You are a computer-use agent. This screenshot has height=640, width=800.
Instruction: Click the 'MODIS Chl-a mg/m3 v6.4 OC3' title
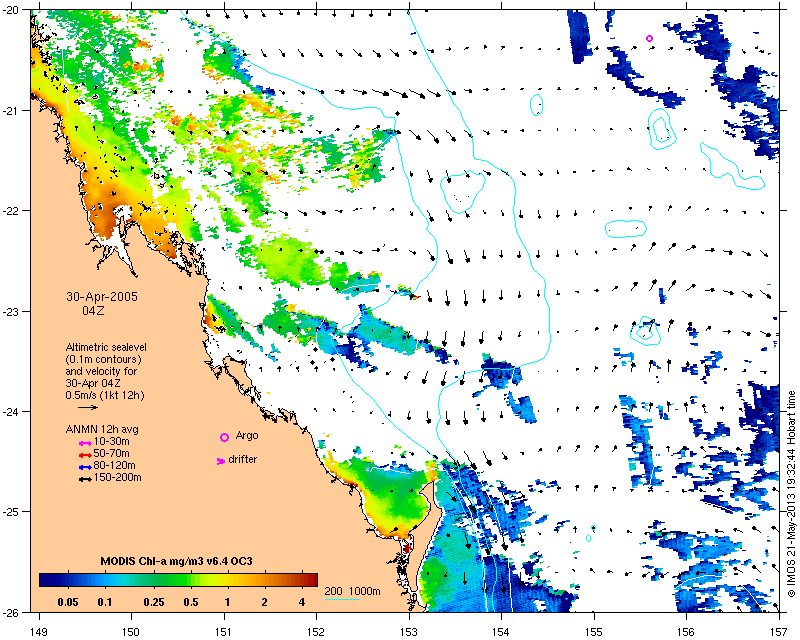(x=177, y=561)
